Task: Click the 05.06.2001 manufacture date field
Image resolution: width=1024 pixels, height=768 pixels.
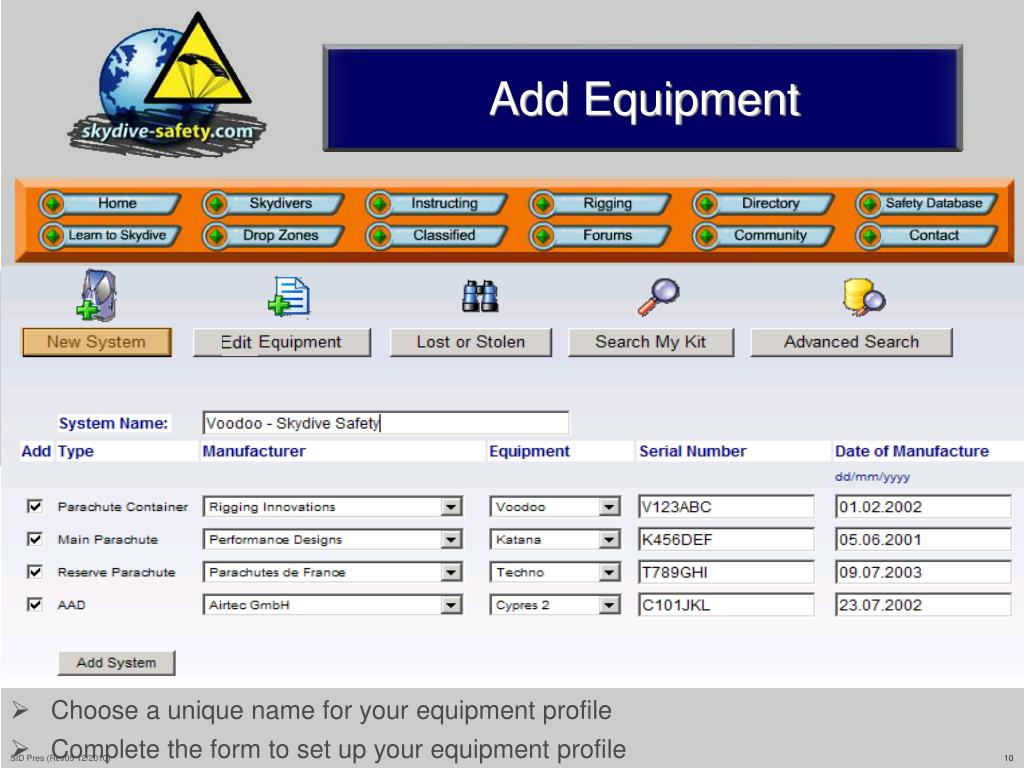Action: coord(923,539)
